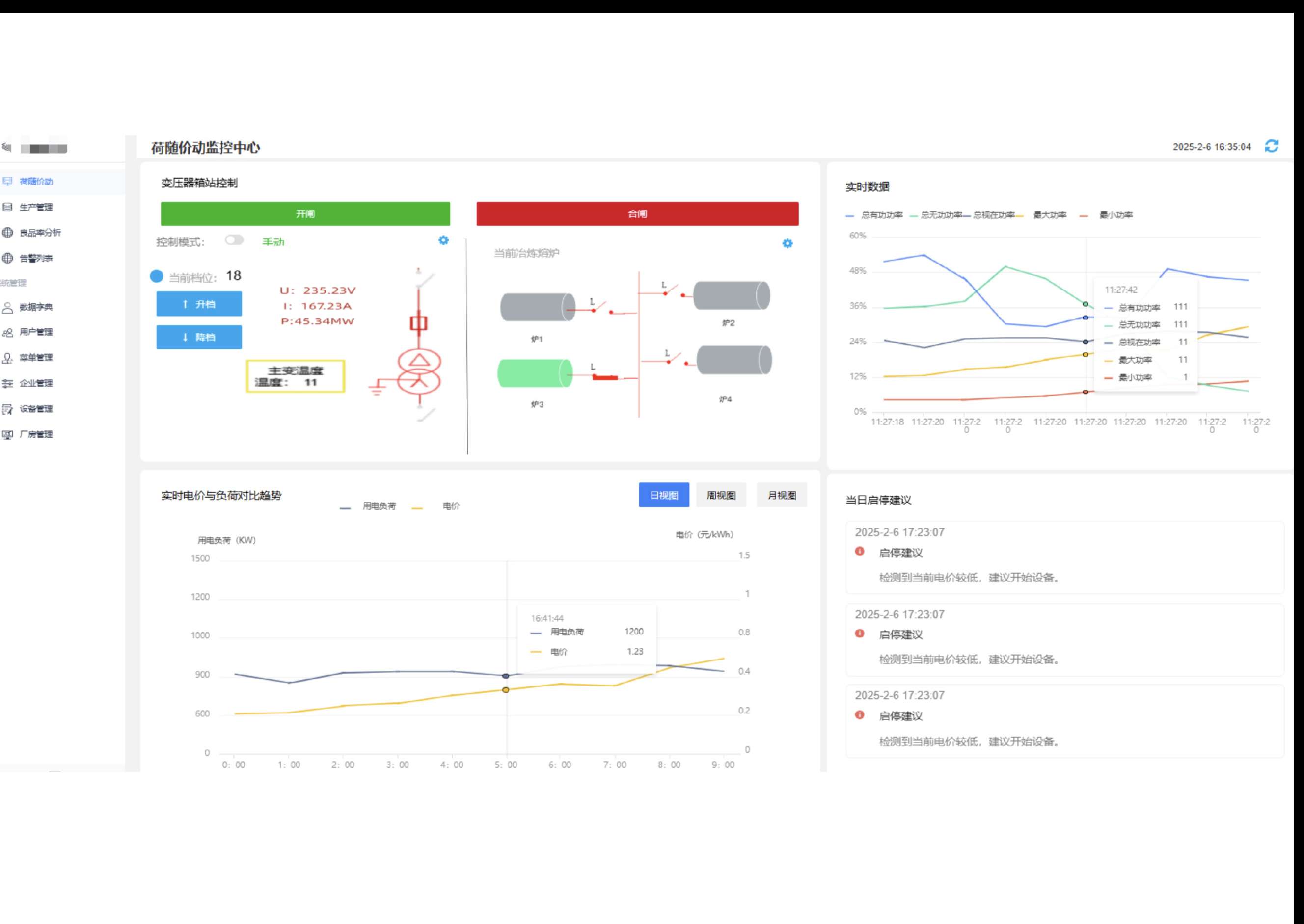
Task: Click the 降档 step-down button
Action: (x=199, y=337)
